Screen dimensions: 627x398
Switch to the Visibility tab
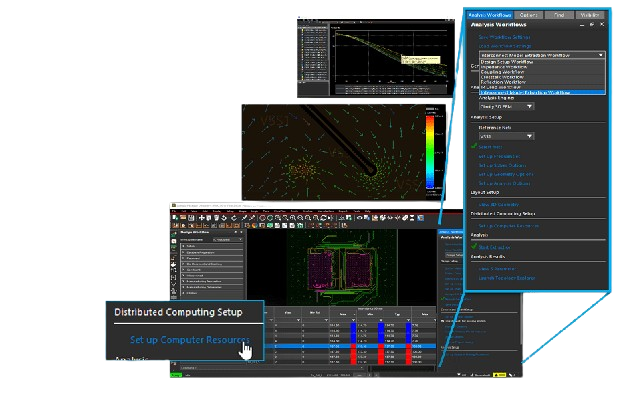coord(590,15)
